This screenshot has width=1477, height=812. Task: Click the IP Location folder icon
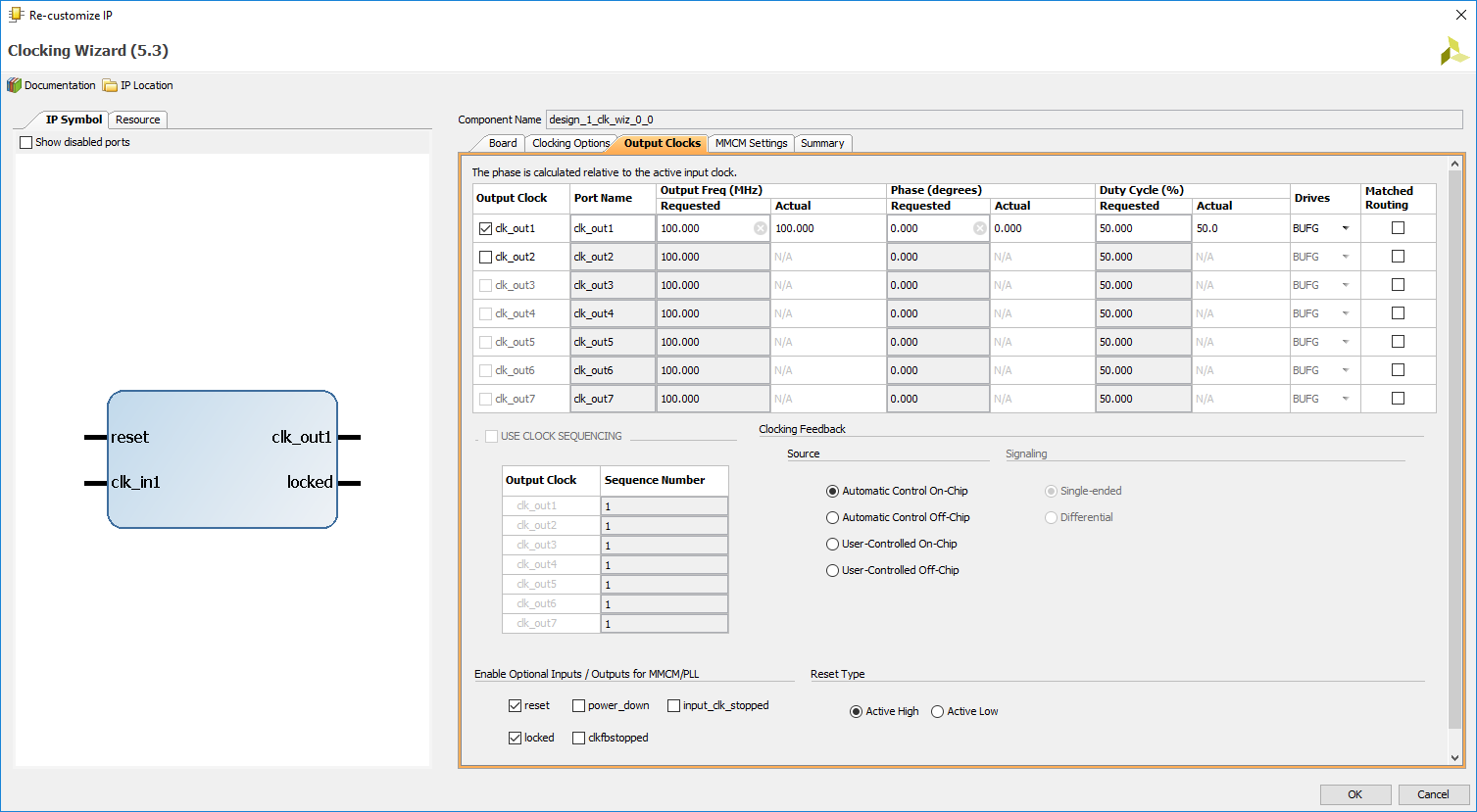tap(110, 85)
